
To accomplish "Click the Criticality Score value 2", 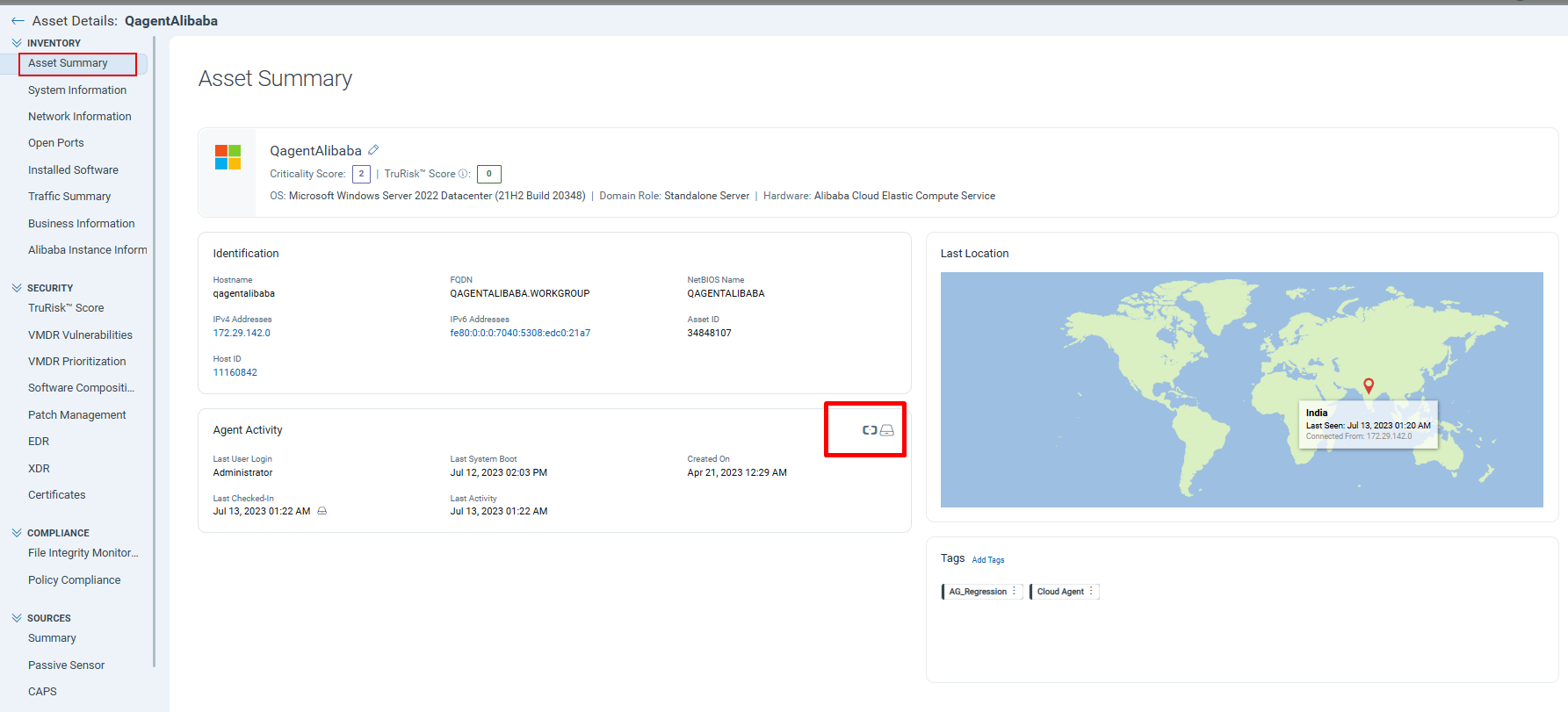I will (x=361, y=174).
